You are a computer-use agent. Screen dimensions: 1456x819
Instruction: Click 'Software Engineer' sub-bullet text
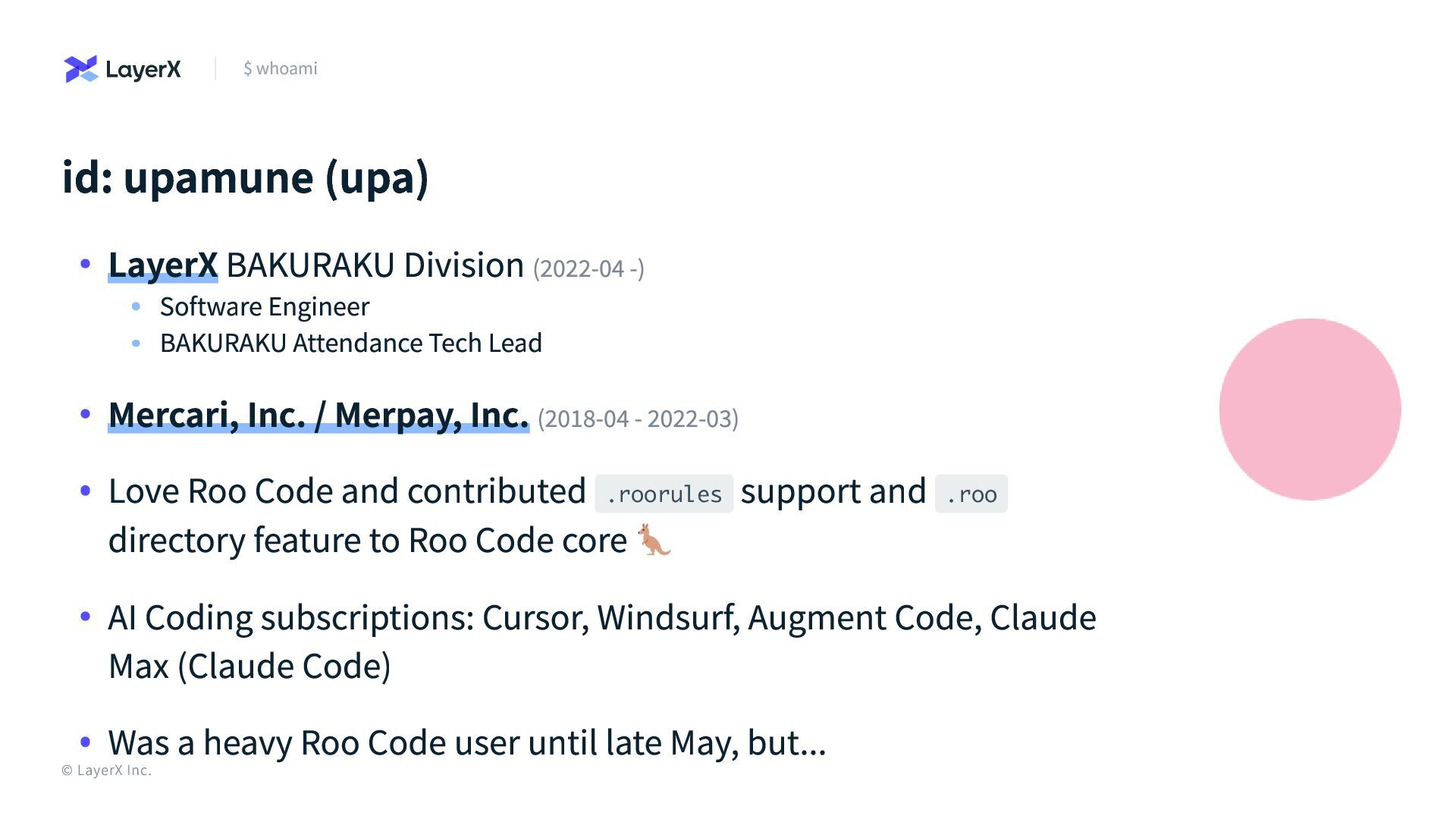265,306
